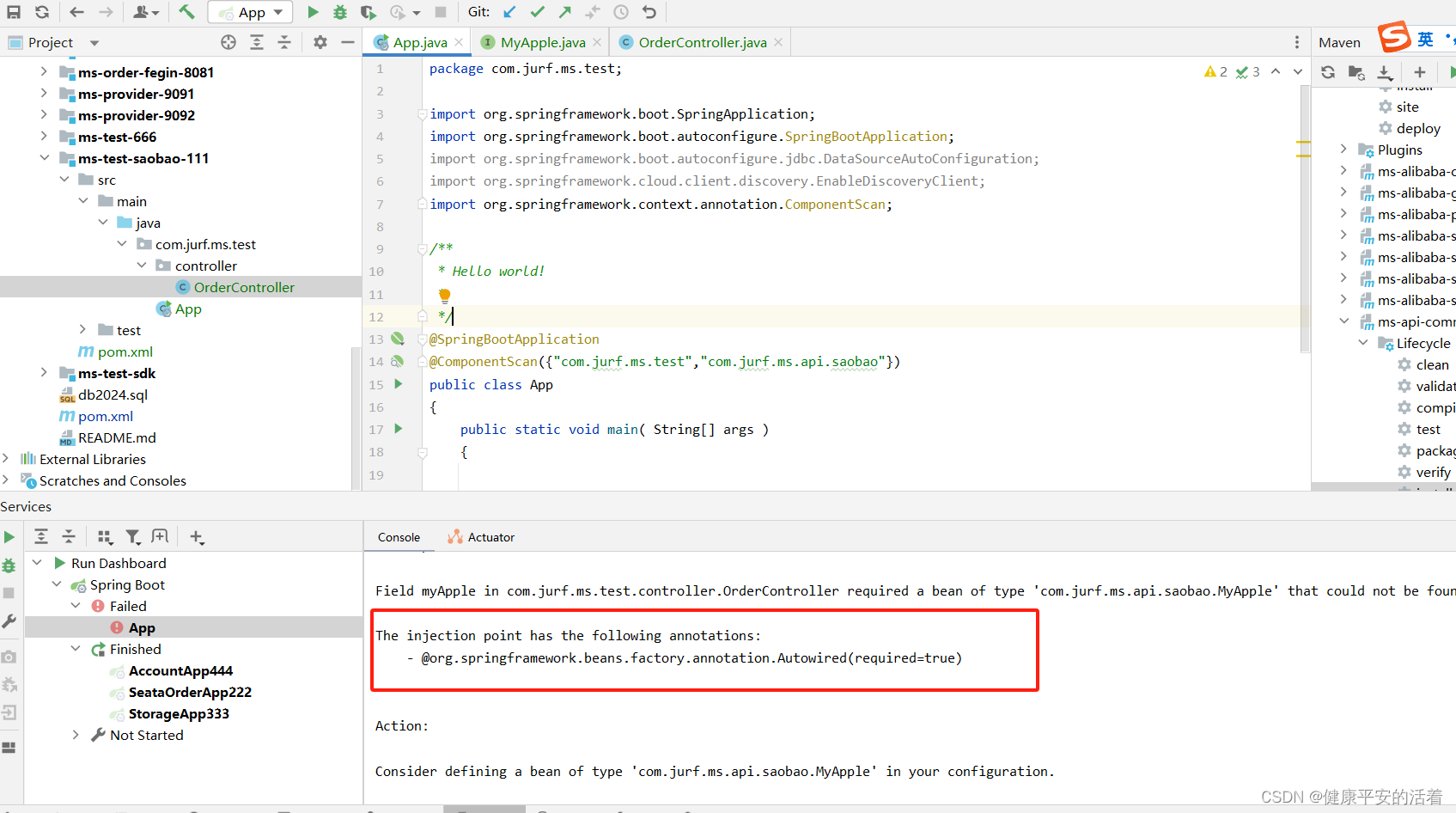Image resolution: width=1456 pixels, height=813 pixels.
Task: Expand the test folder in project tree
Action: coord(82,329)
